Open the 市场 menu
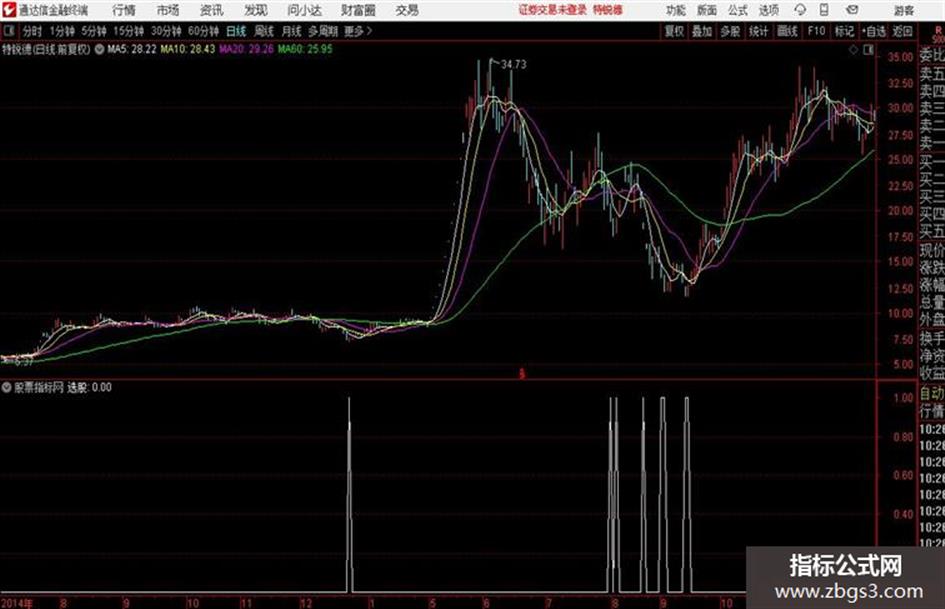This screenshot has height=609, width=945. (x=168, y=10)
